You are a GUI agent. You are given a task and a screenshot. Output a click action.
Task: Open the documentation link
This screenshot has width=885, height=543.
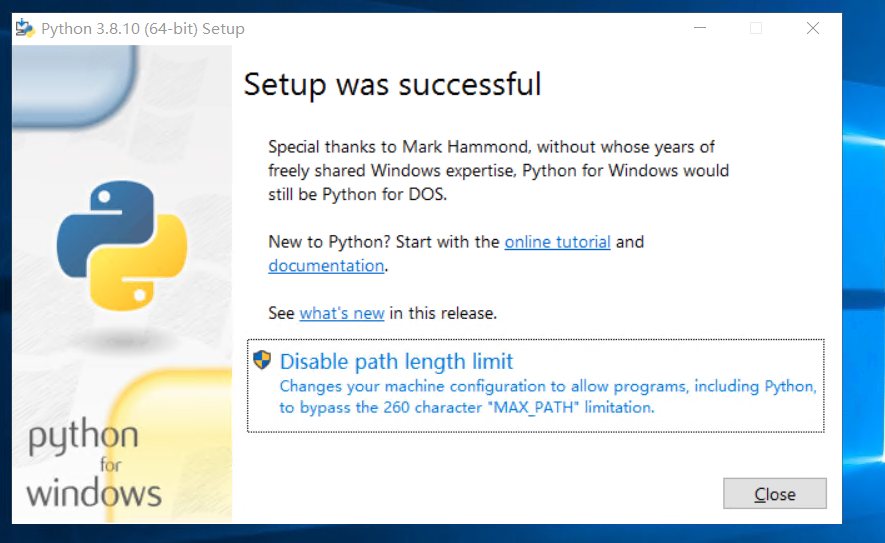[x=326, y=266]
